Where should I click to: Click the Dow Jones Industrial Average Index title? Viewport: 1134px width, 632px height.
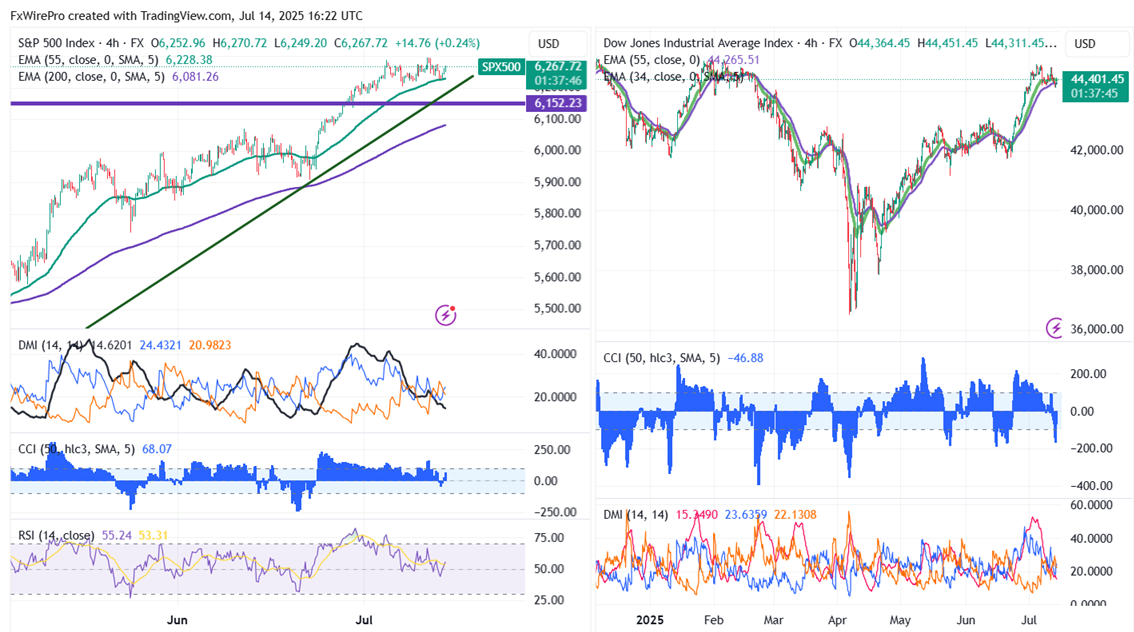point(698,43)
